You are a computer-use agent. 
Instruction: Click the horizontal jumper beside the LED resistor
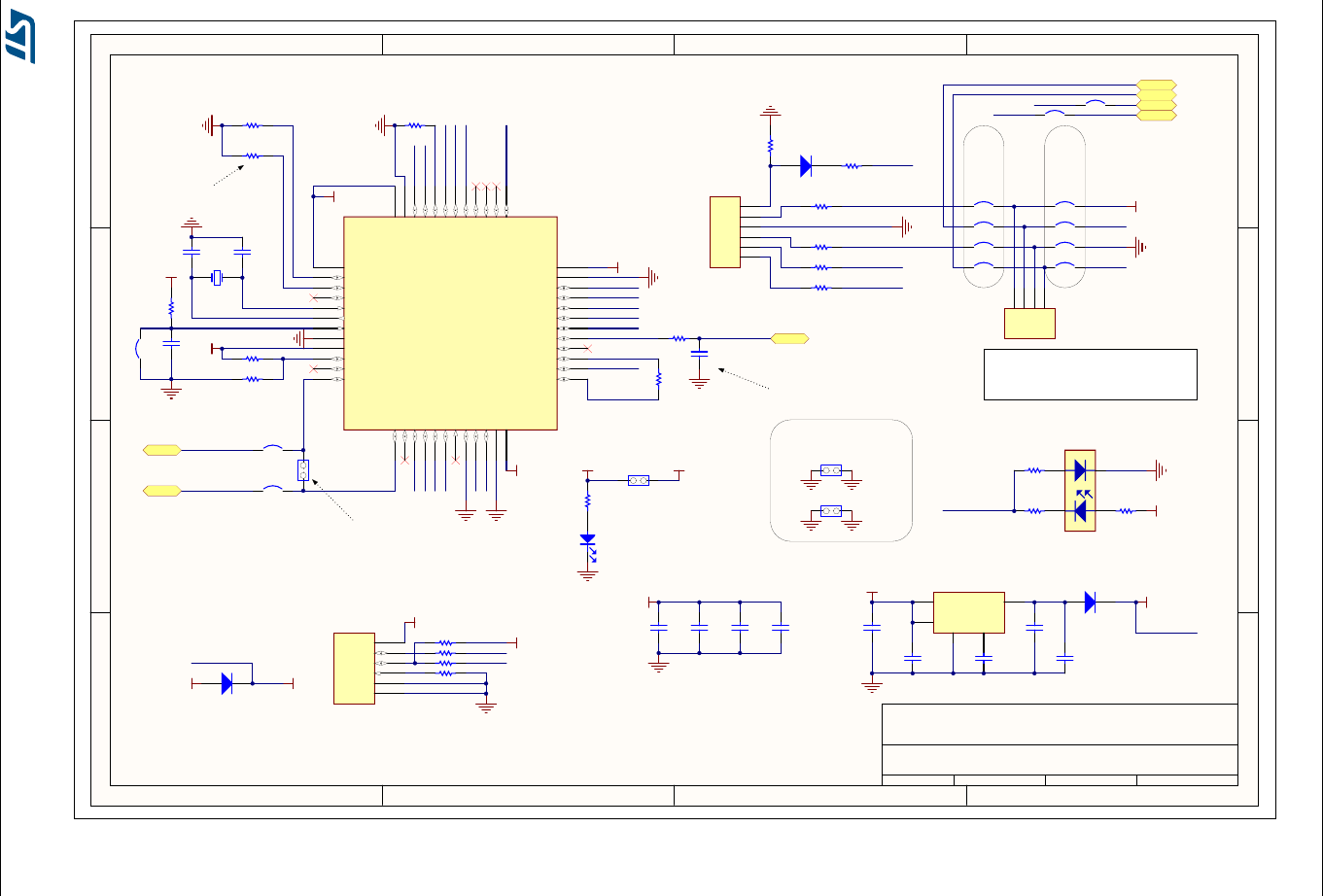[x=639, y=480]
